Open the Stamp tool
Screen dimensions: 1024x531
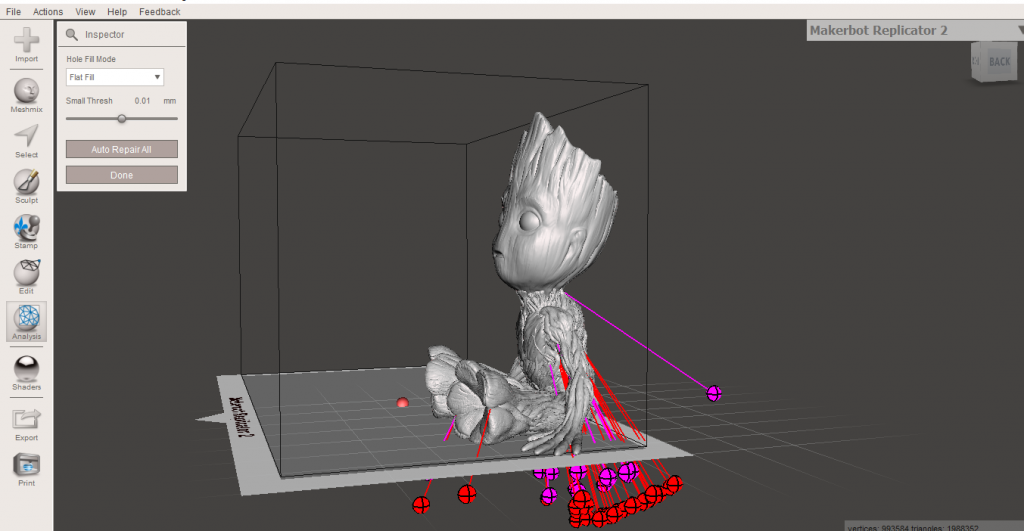26,232
